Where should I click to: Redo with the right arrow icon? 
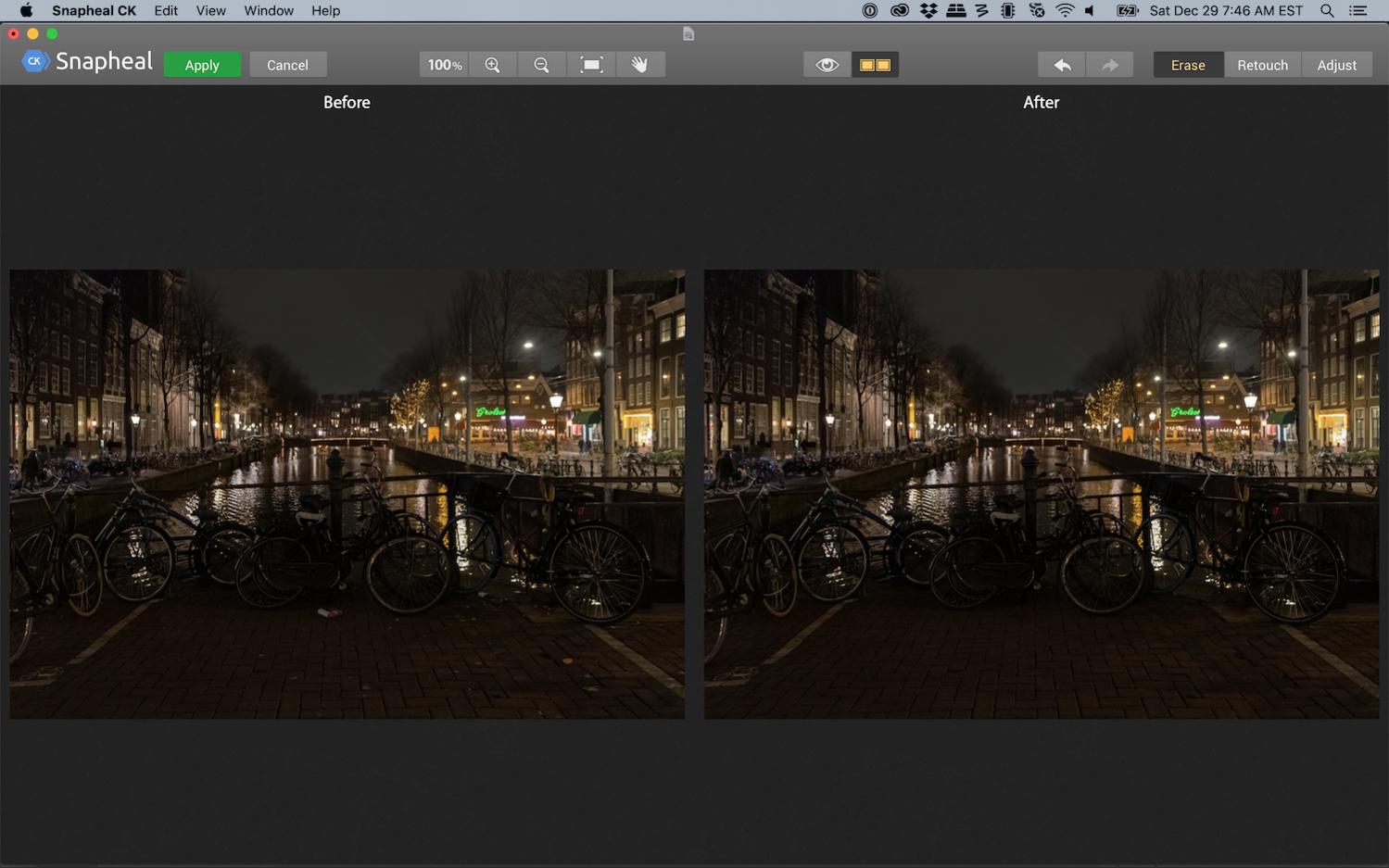click(x=1109, y=65)
